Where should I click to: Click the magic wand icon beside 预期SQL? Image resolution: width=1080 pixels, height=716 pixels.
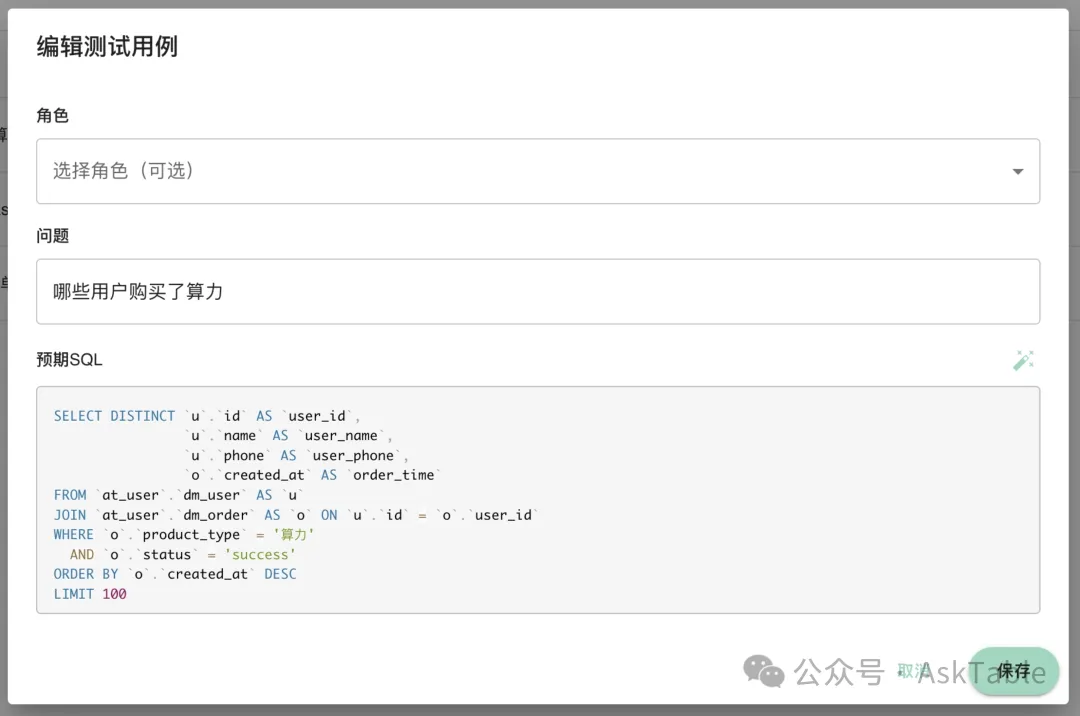pyautogui.click(x=1023, y=361)
